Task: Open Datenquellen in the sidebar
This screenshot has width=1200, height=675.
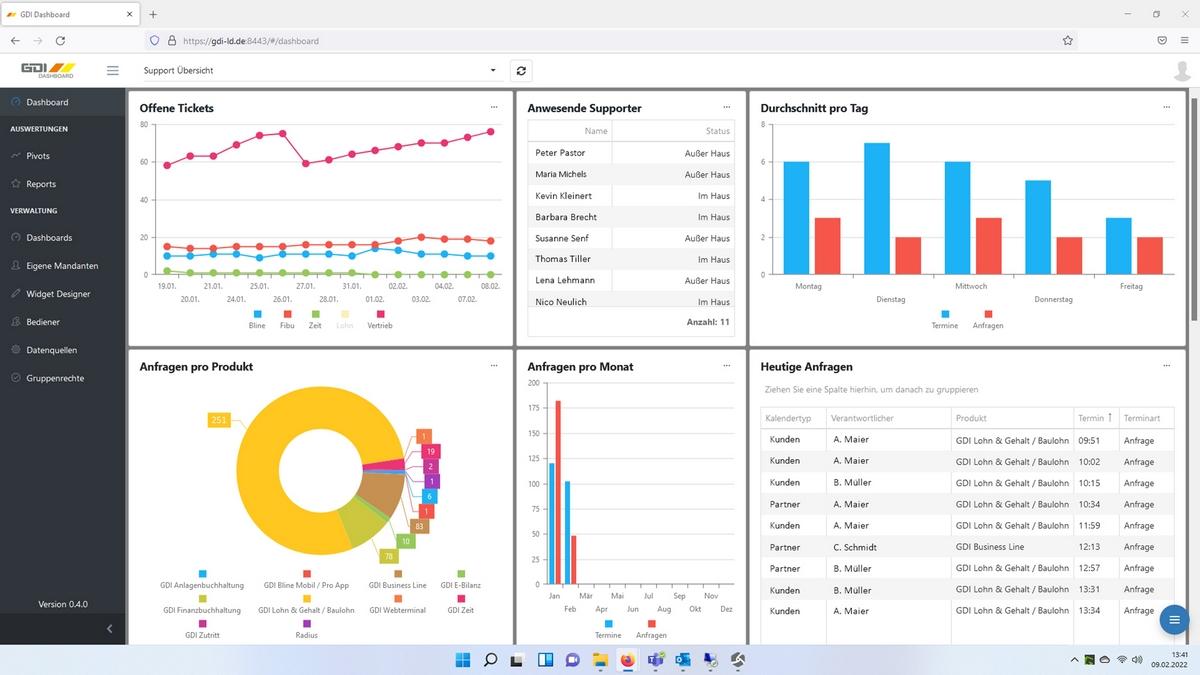Action: tap(51, 350)
